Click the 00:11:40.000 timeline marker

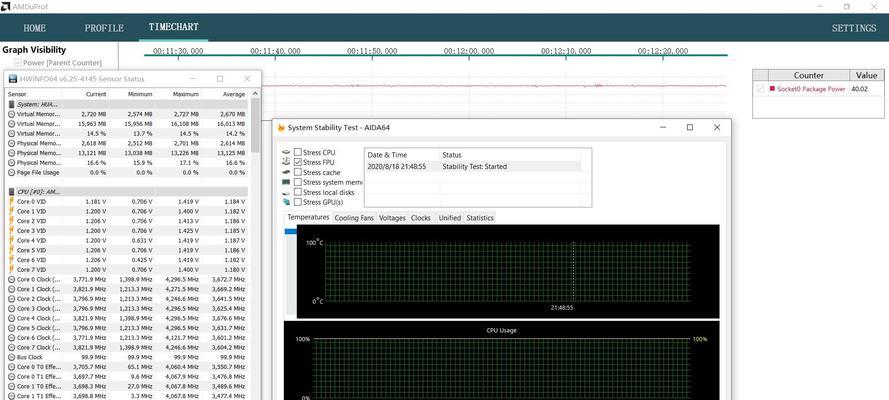pos(275,51)
